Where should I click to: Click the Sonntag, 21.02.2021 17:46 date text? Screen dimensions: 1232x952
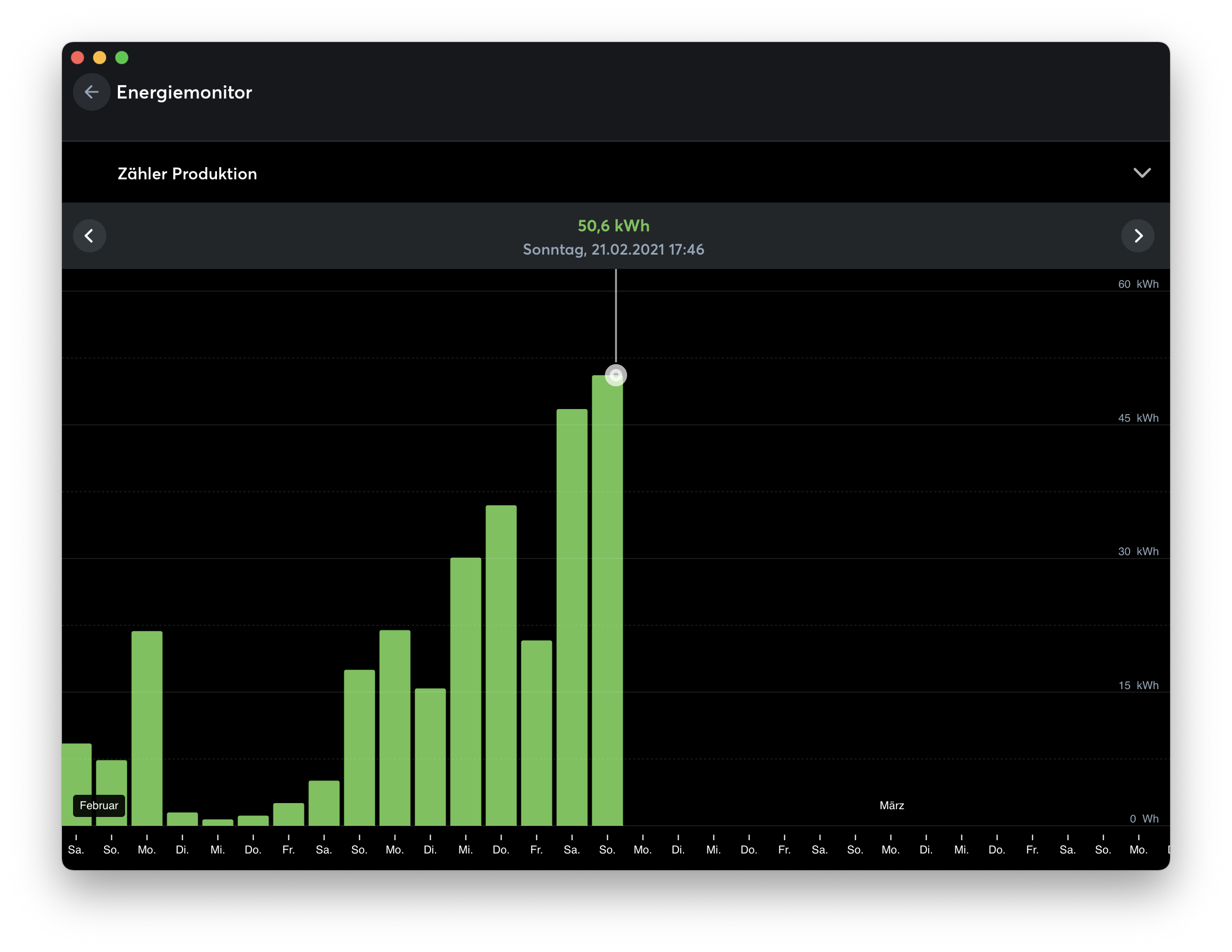613,249
